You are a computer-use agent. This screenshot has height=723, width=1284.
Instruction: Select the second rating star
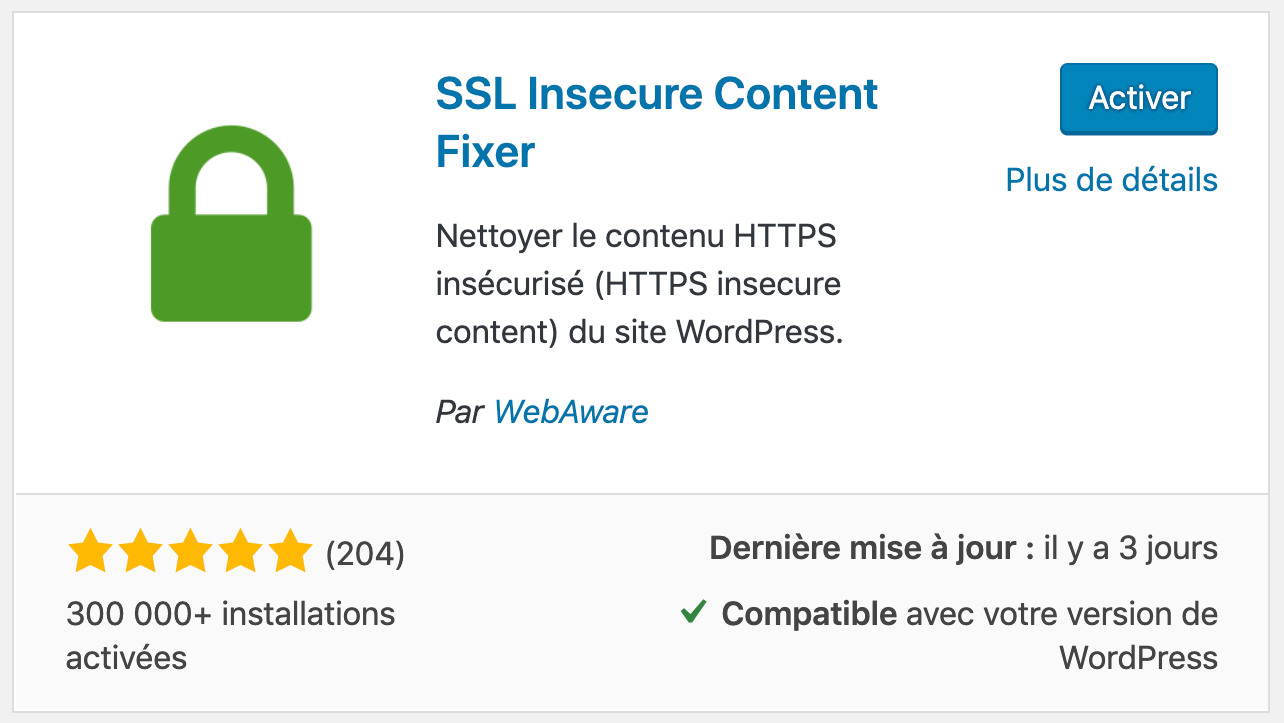141,548
